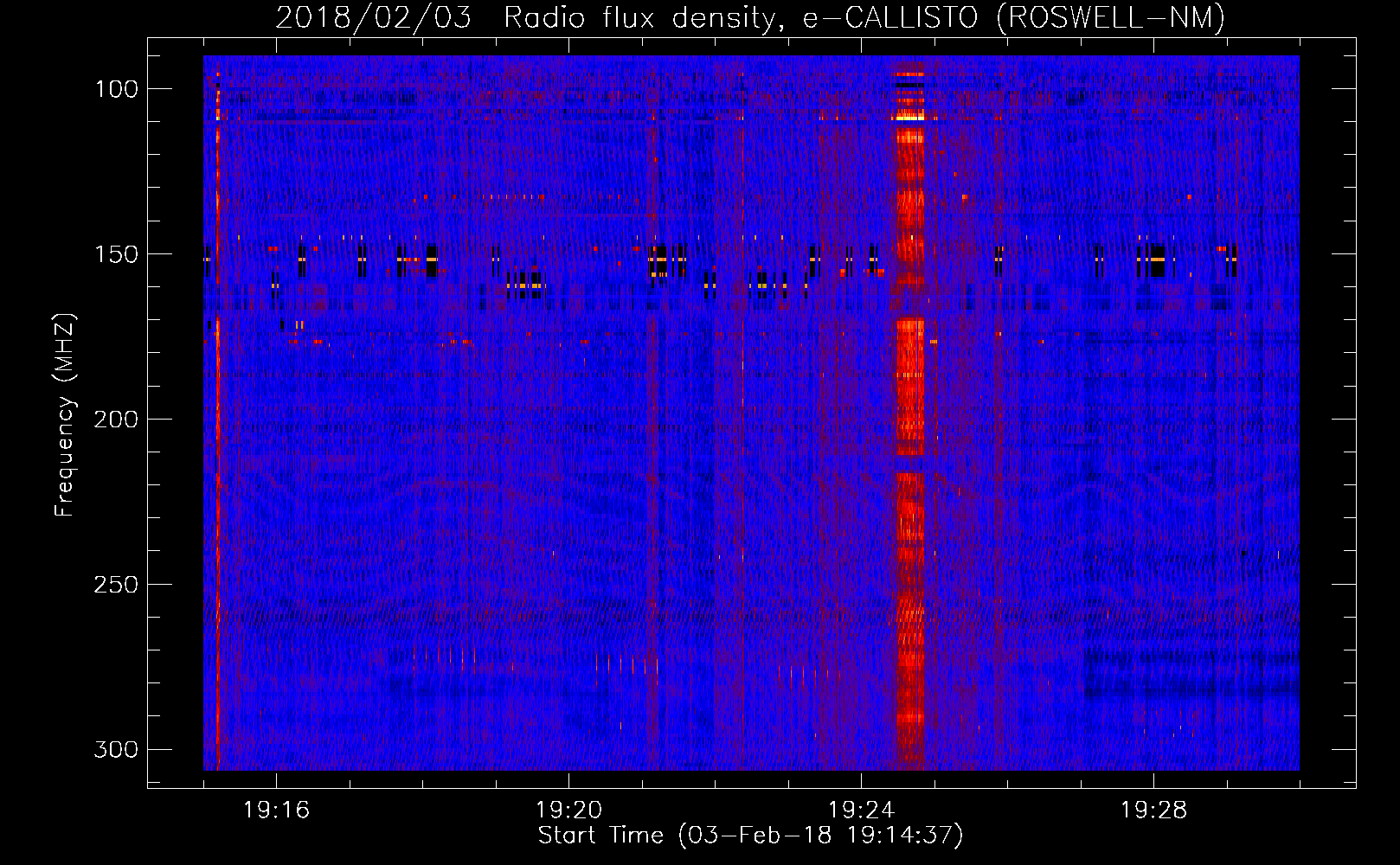Image resolution: width=1400 pixels, height=865 pixels.
Task: Click the plot title date 2018/02/03
Action: coord(374,17)
